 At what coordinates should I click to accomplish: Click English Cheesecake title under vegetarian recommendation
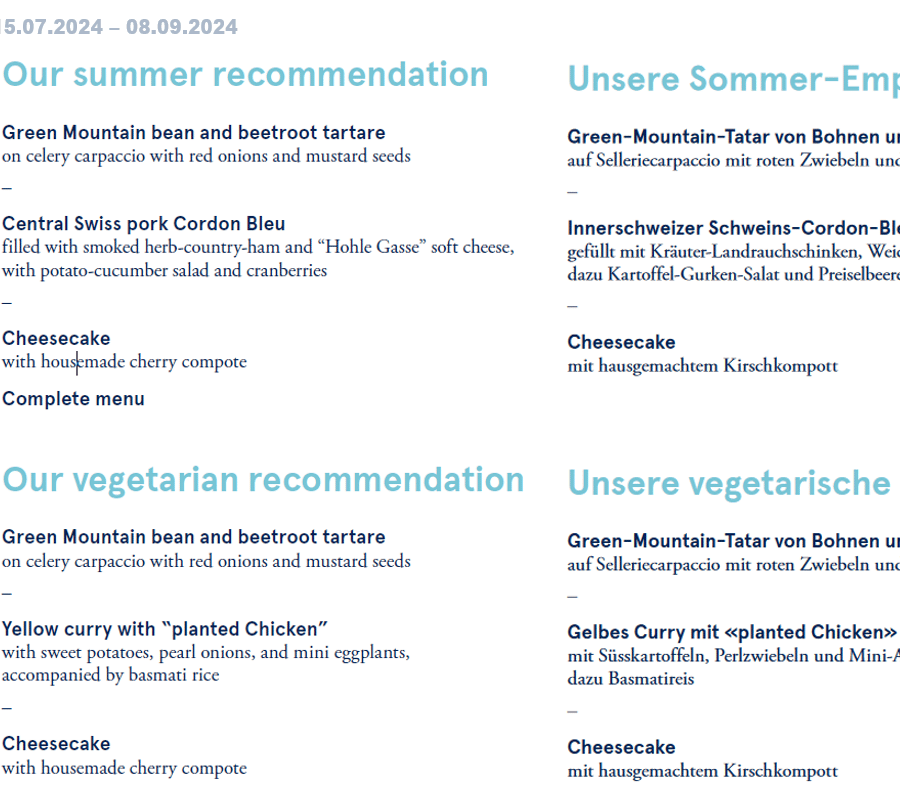(x=56, y=744)
